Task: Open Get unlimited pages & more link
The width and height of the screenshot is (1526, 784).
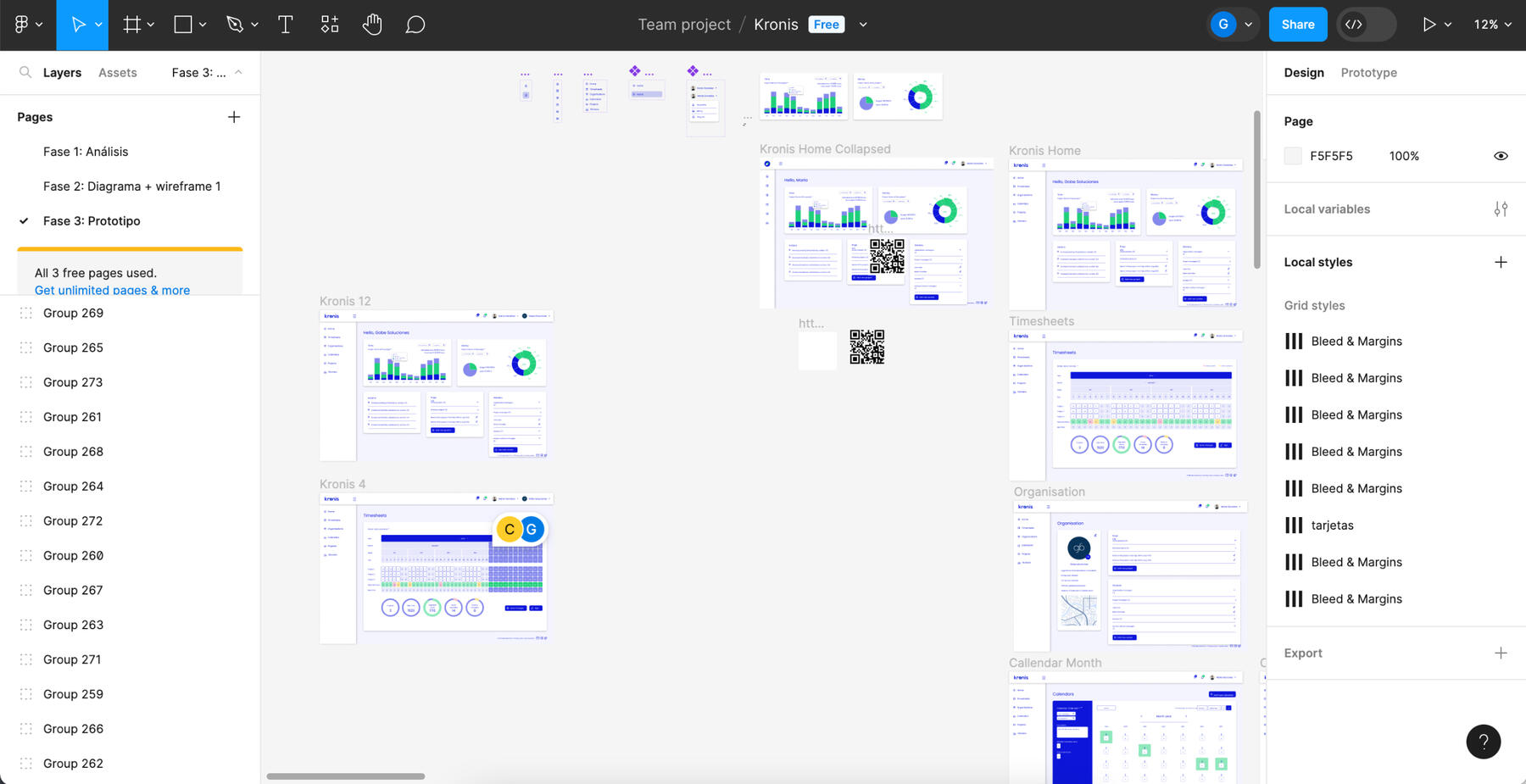Action: click(x=112, y=290)
